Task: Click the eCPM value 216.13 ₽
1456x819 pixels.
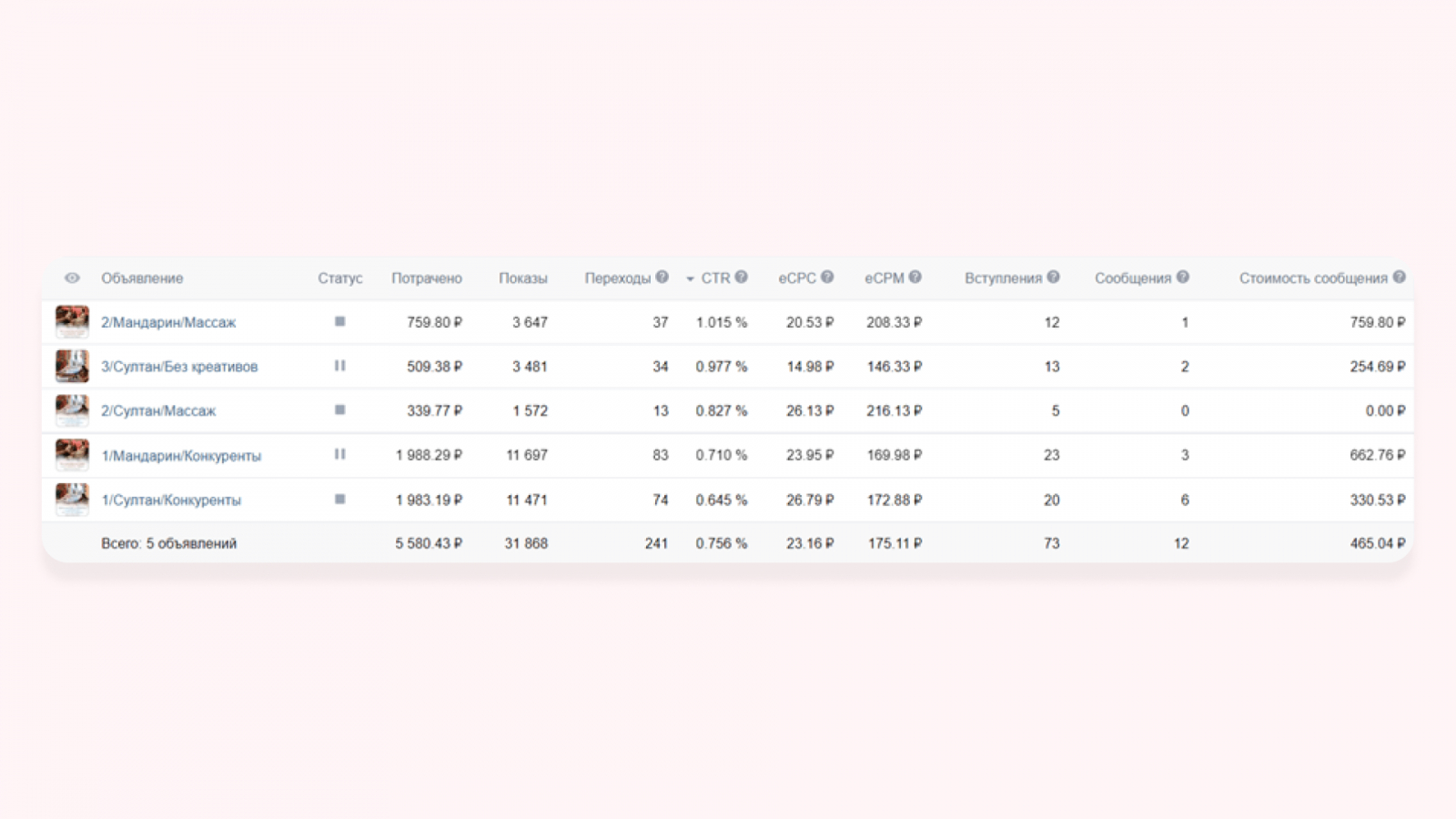Action: tap(895, 411)
